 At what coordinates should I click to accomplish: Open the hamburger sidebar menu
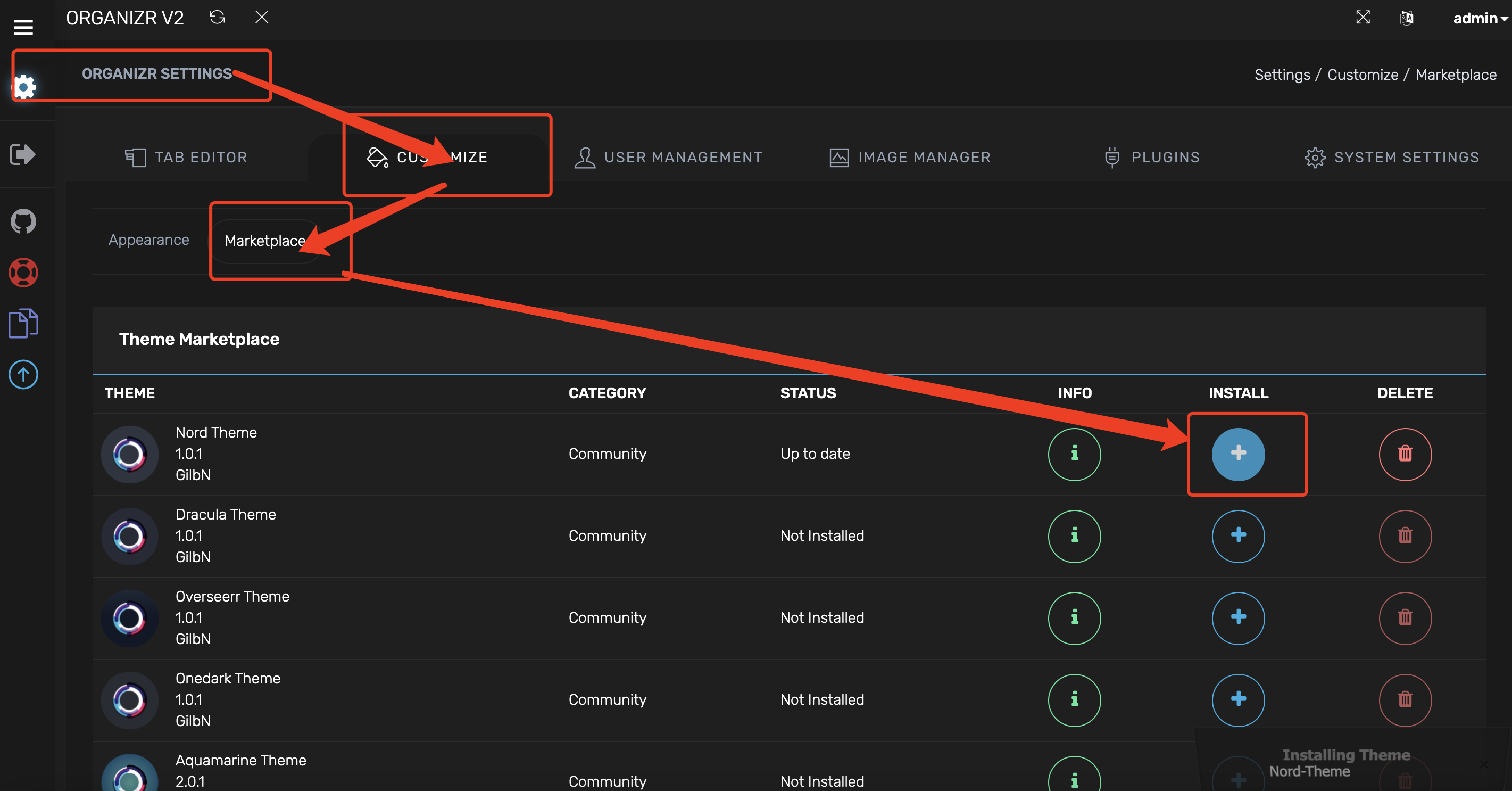click(23, 27)
